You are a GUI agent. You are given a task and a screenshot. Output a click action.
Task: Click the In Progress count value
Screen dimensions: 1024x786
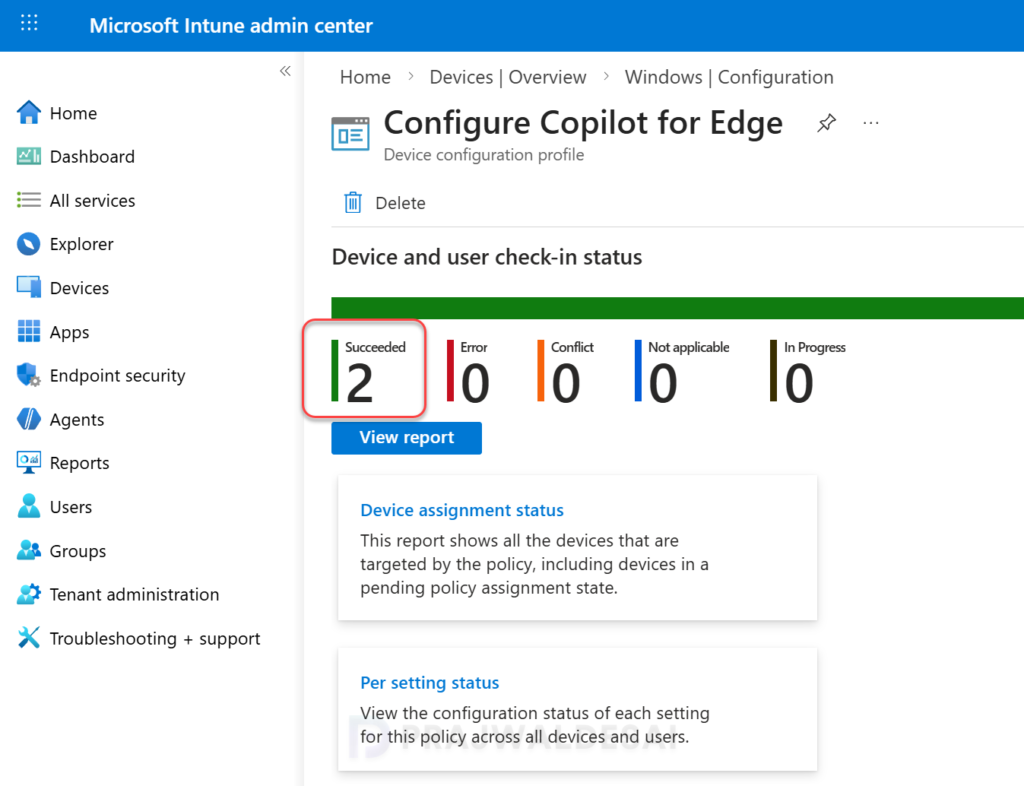799,383
